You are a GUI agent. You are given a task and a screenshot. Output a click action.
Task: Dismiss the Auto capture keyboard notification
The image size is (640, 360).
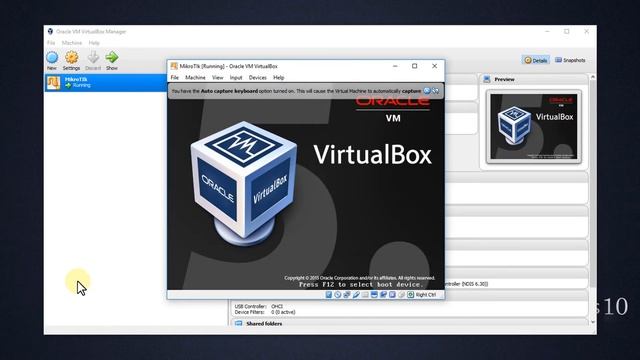pos(427,91)
